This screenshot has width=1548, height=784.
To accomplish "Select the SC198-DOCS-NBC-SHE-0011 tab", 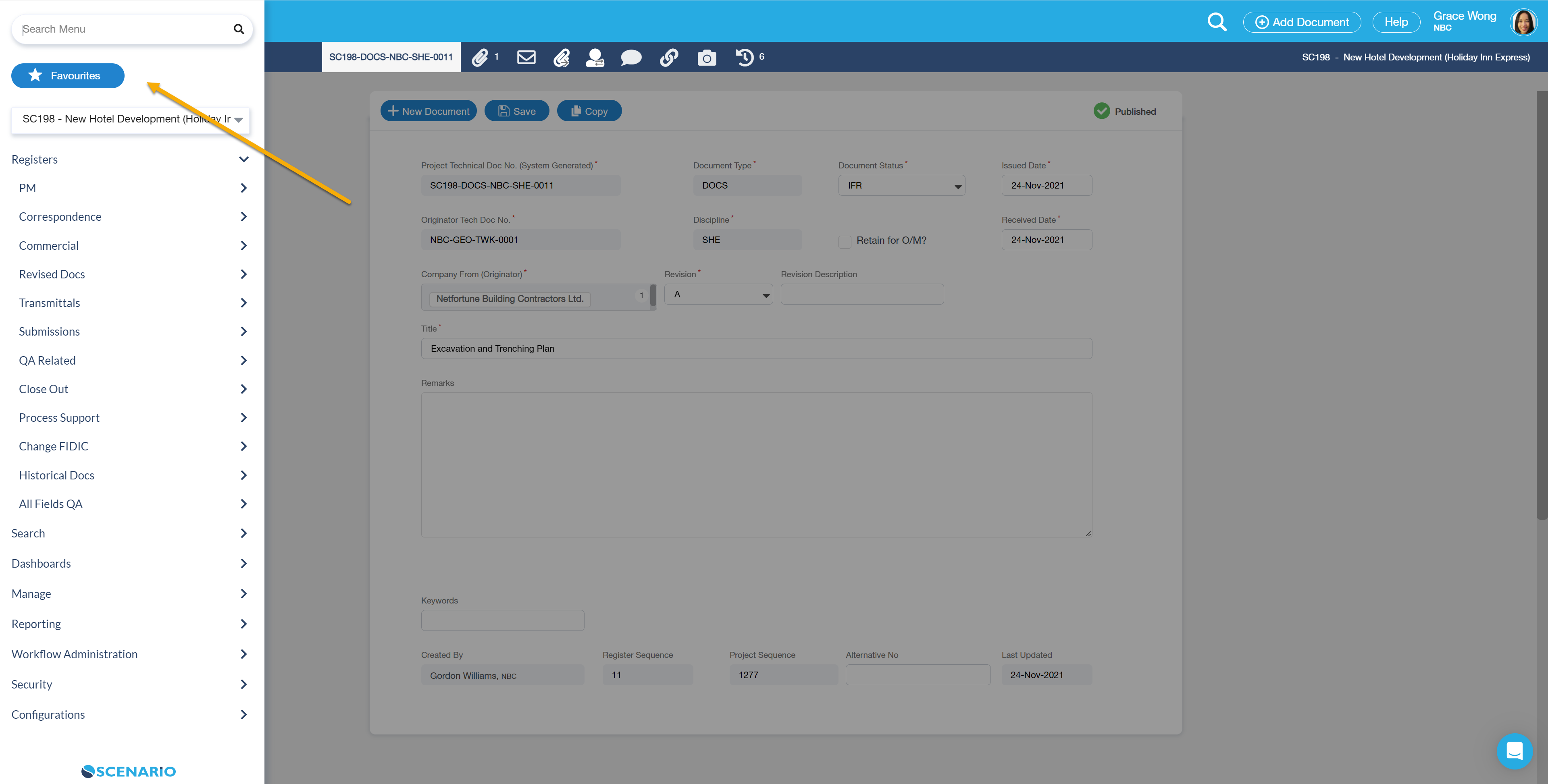I will tap(391, 57).
